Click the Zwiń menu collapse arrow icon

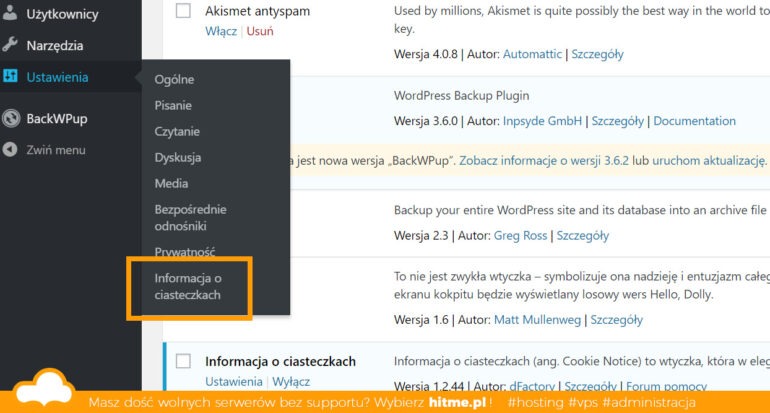[10, 150]
